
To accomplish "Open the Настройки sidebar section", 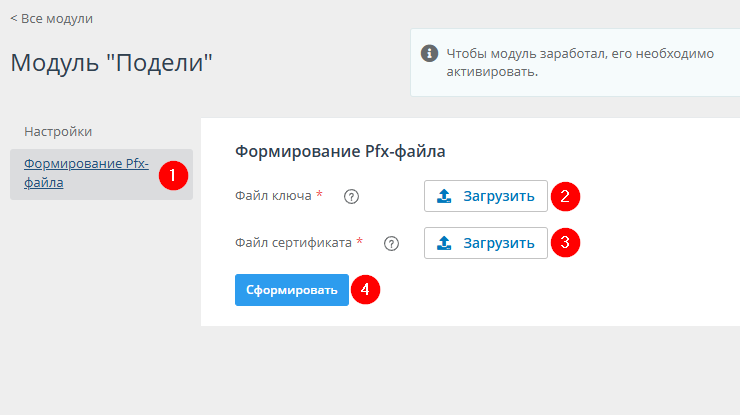I will coord(58,131).
